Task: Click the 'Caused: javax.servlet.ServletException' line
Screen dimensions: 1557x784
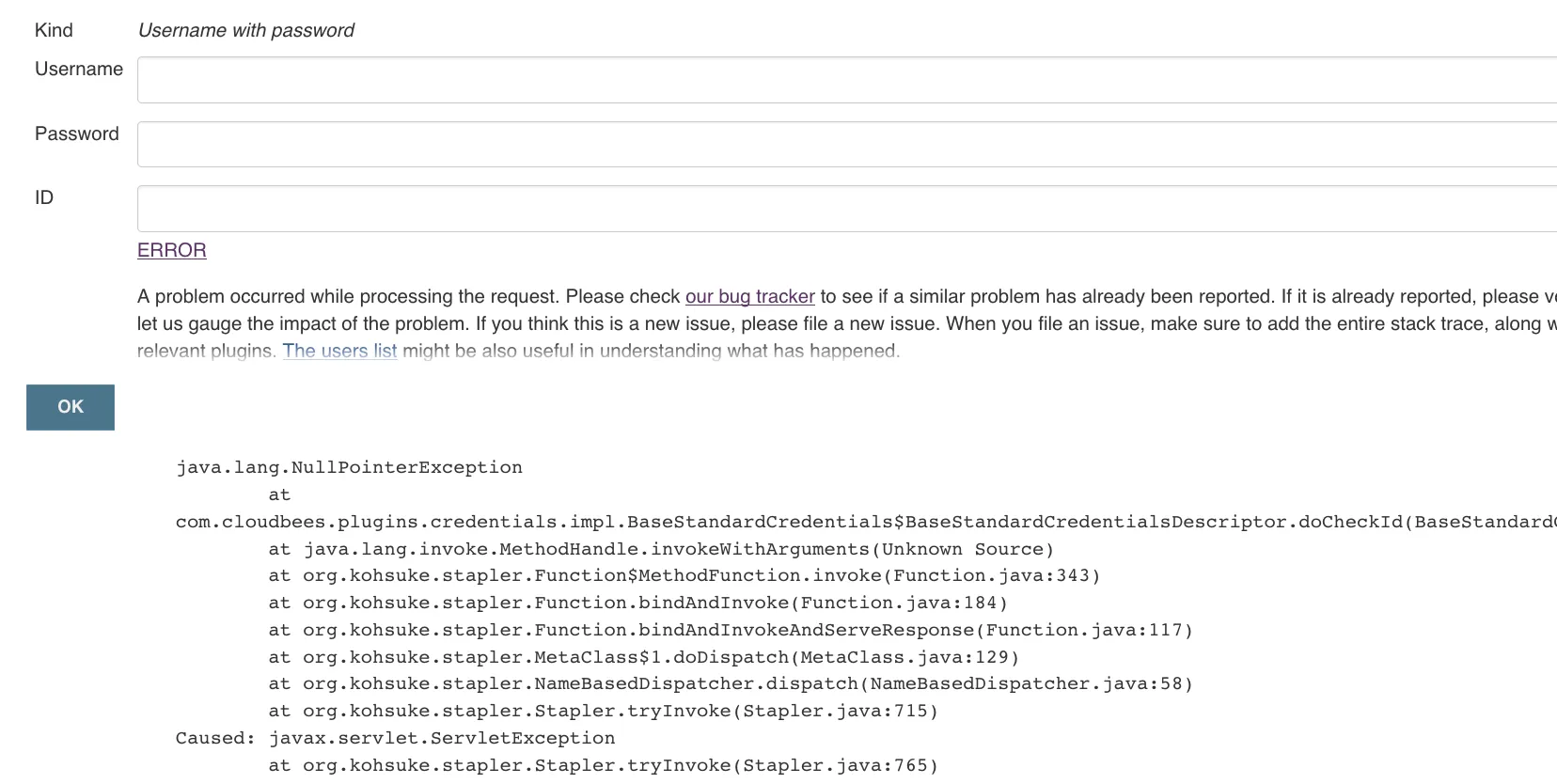Action: [395, 738]
